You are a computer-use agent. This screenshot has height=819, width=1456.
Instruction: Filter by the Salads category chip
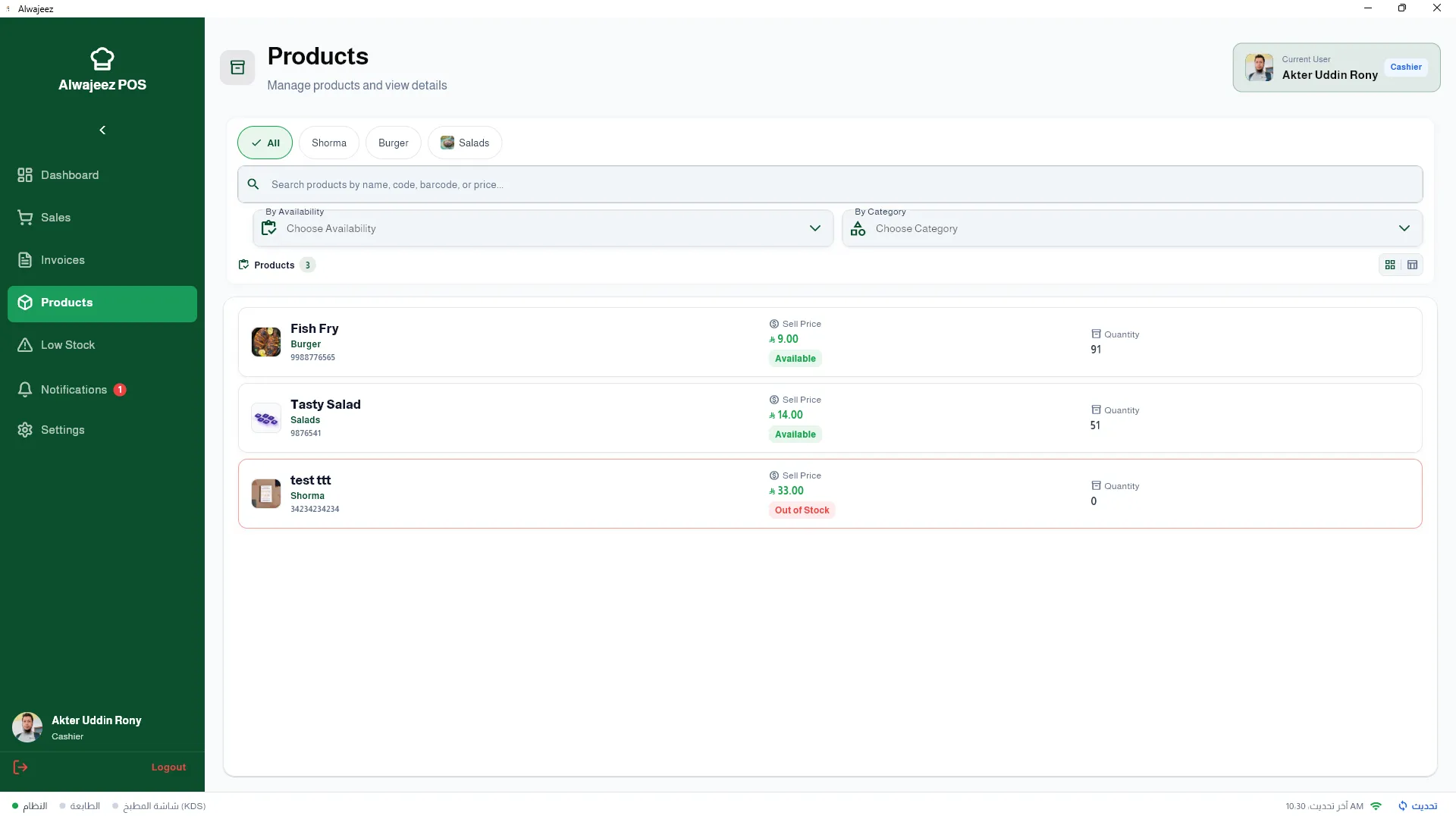coord(465,143)
